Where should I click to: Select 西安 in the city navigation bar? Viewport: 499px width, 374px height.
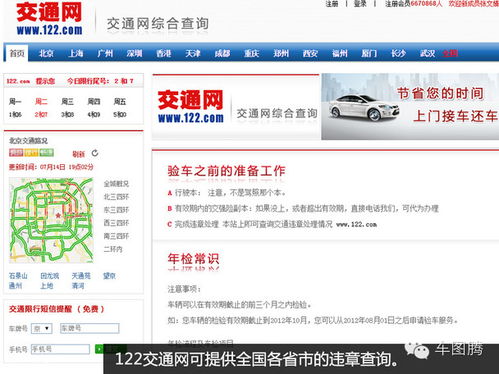click(310, 53)
